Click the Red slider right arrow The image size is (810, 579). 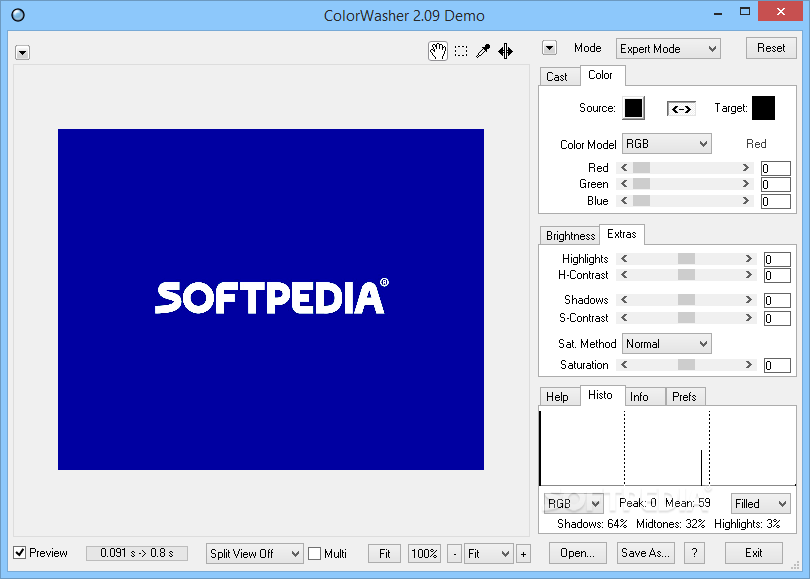tap(745, 168)
